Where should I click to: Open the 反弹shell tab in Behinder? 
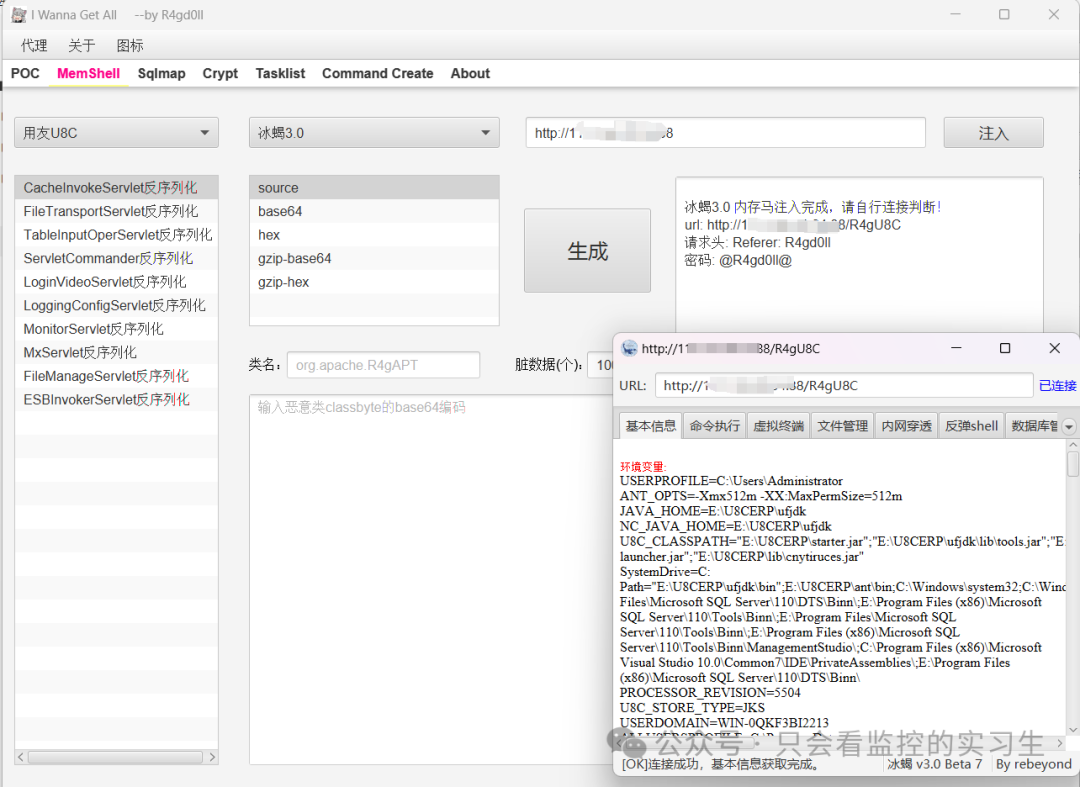click(971, 426)
